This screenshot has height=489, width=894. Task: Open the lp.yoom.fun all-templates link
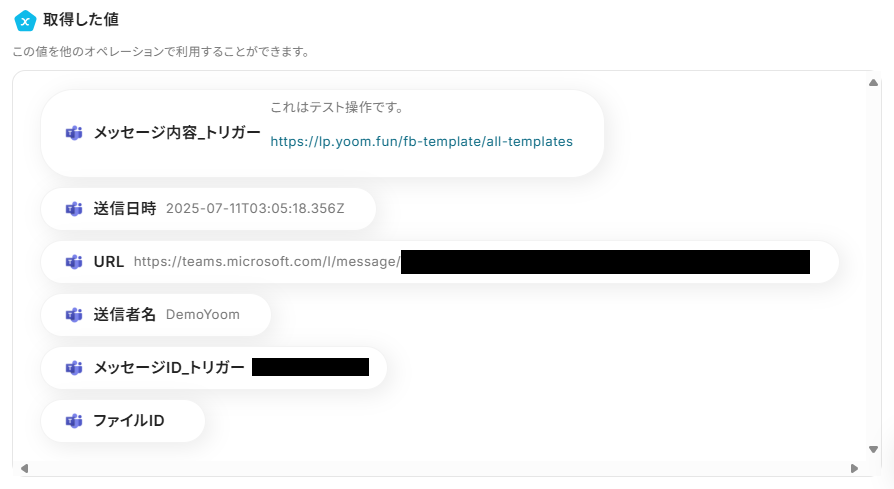click(x=421, y=142)
